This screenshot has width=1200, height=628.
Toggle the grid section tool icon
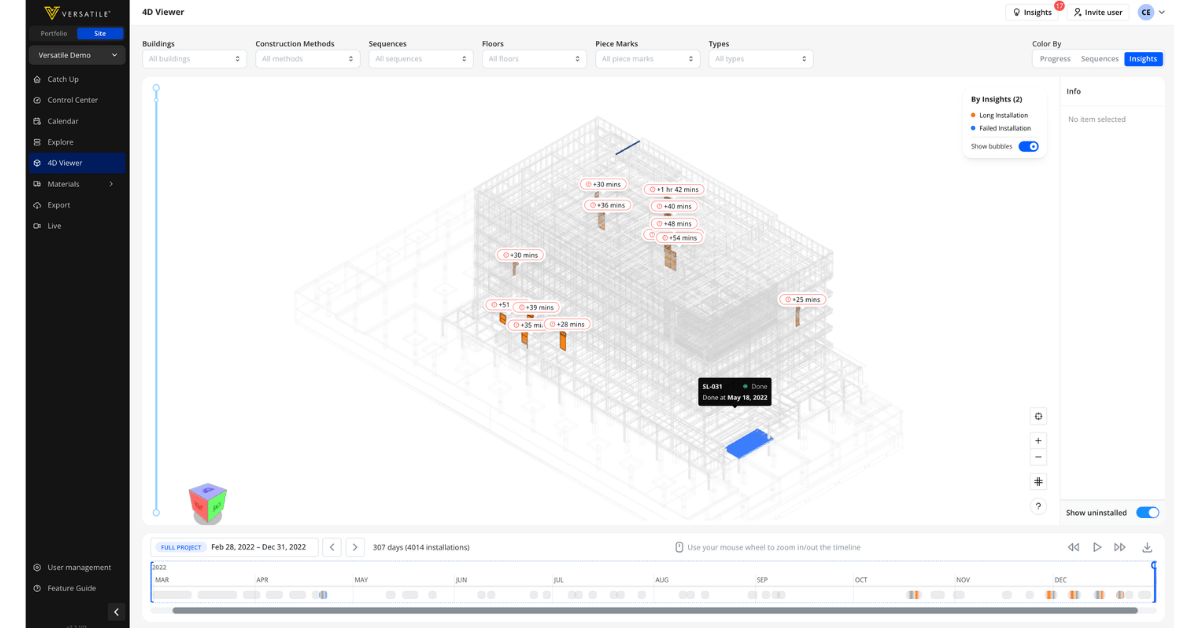tap(1038, 482)
